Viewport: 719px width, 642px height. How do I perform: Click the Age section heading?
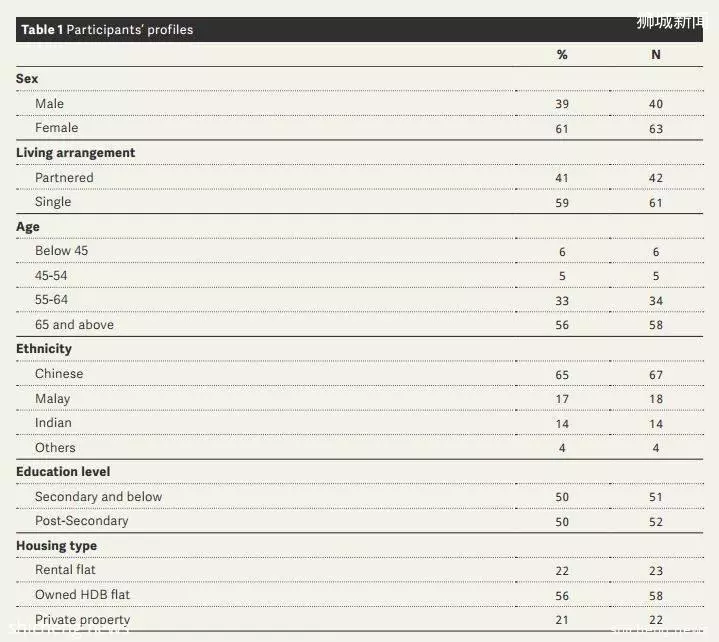tap(28, 227)
